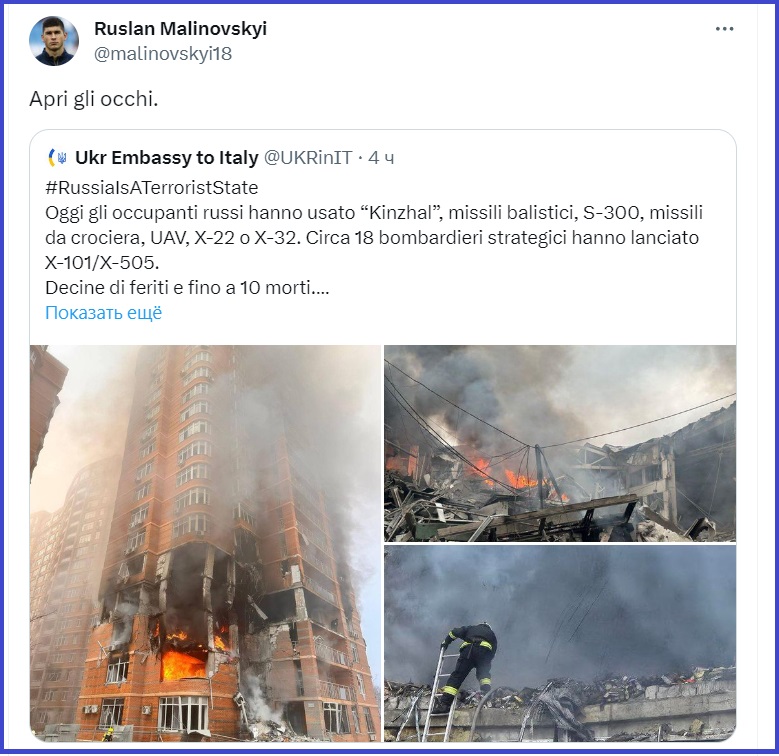Image resolution: width=779 pixels, height=756 pixels.
Task: Click the line starting 'da crociera, UAV'
Action: (x=372, y=238)
